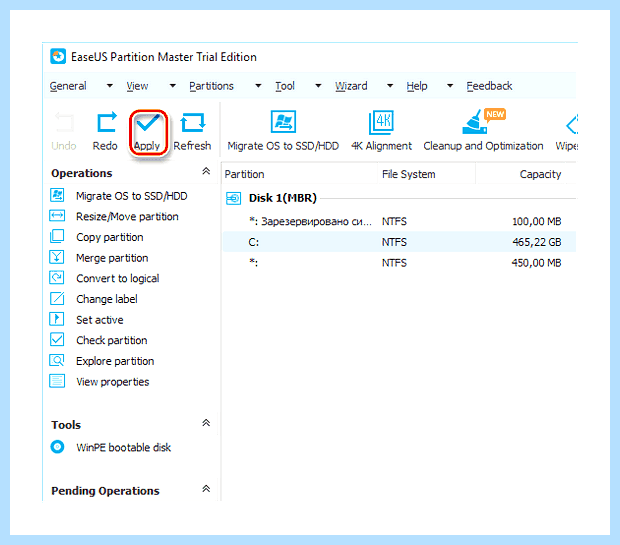Click the Set active flag icon
Screen dimensions: 620x545
point(57,319)
